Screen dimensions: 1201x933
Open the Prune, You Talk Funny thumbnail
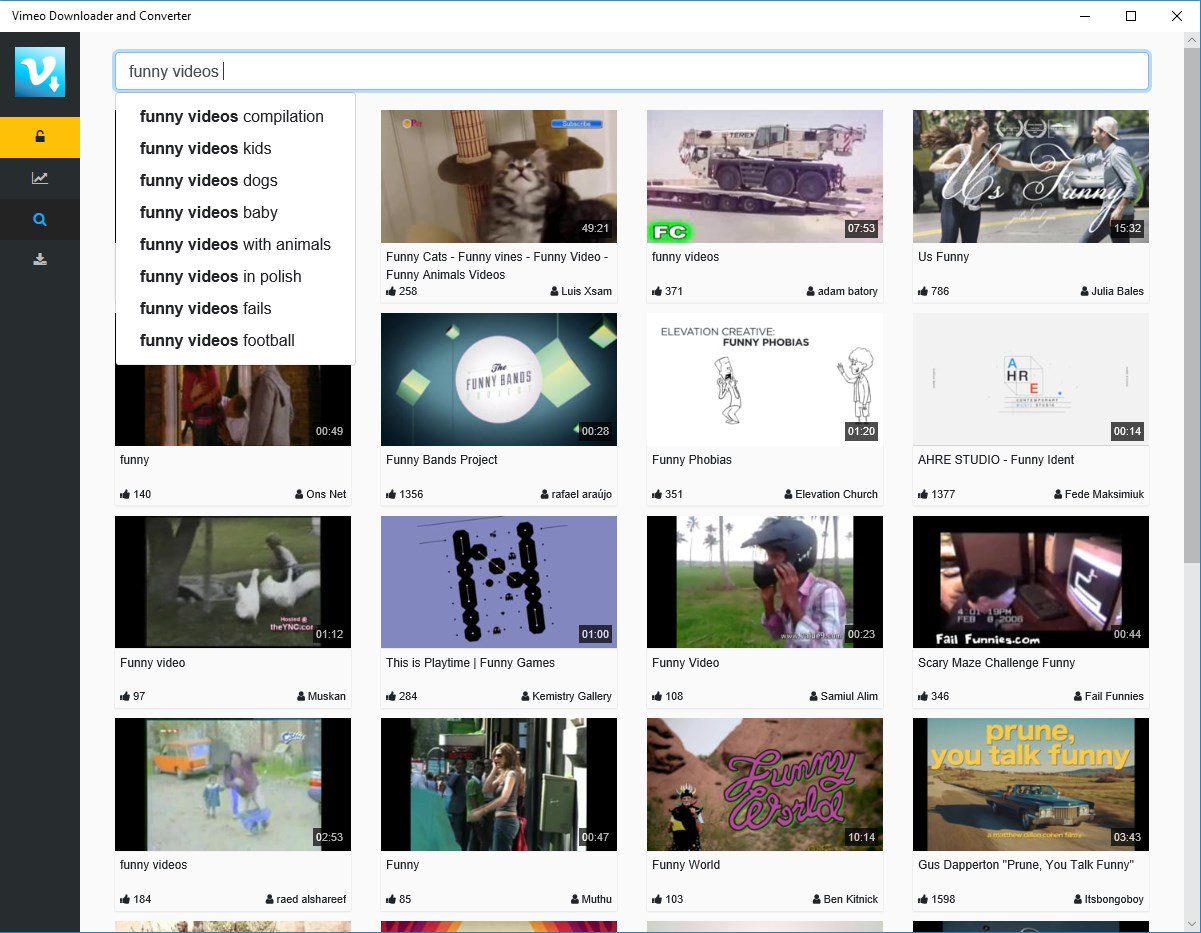(x=1031, y=784)
